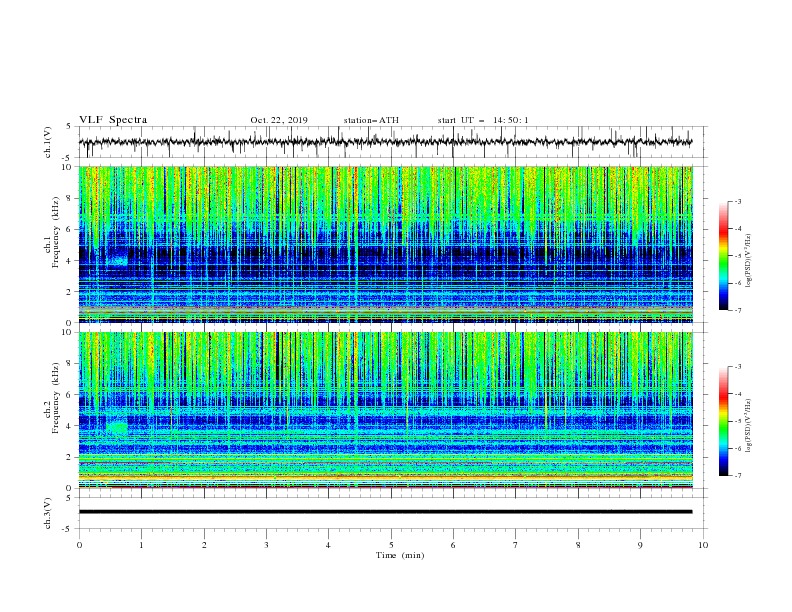
Task: Click the "-5" tick on upper colorbar
Action: tap(738, 256)
